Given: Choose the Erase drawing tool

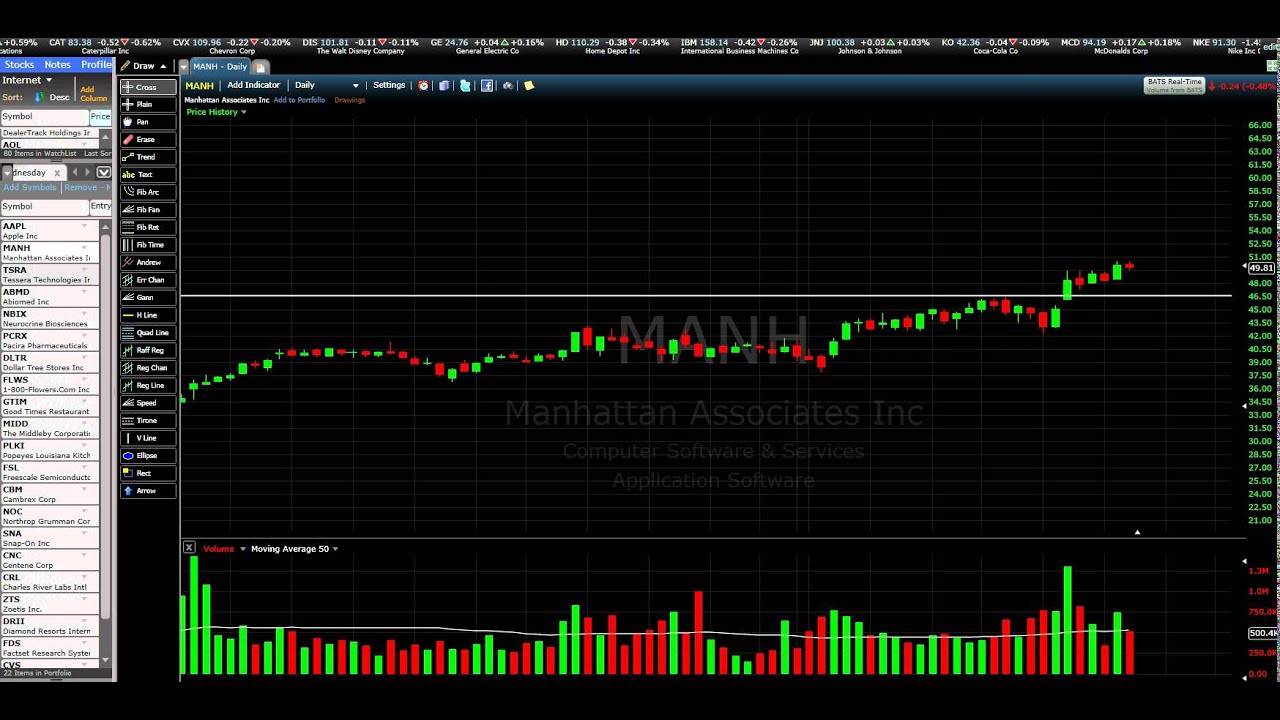Looking at the screenshot, I should coord(148,139).
